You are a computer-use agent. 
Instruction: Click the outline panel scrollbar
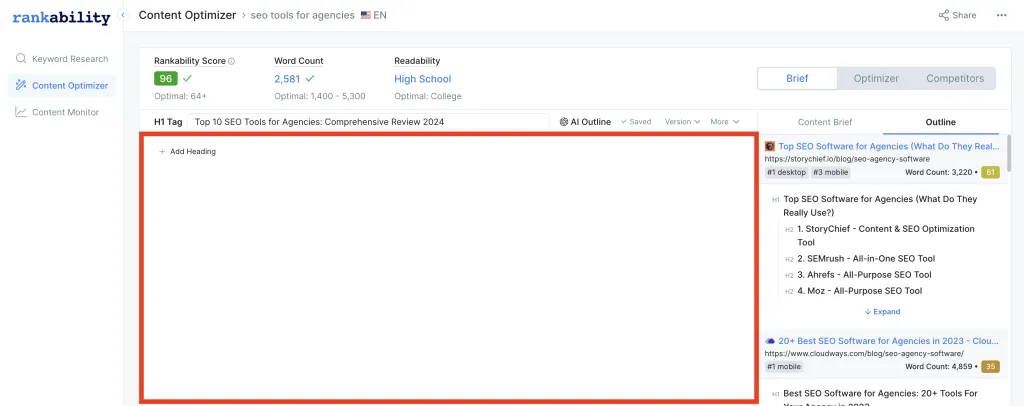click(x=1009, y=151)
